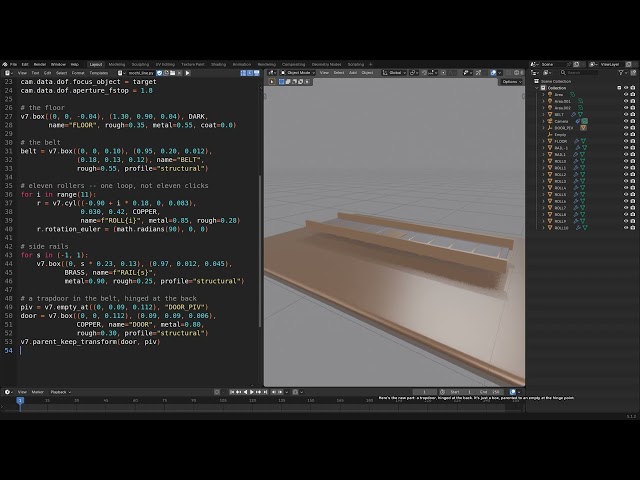Open the timeline Playback dropdown
This screenshot has width=640, height=480.
click(60, 392)
